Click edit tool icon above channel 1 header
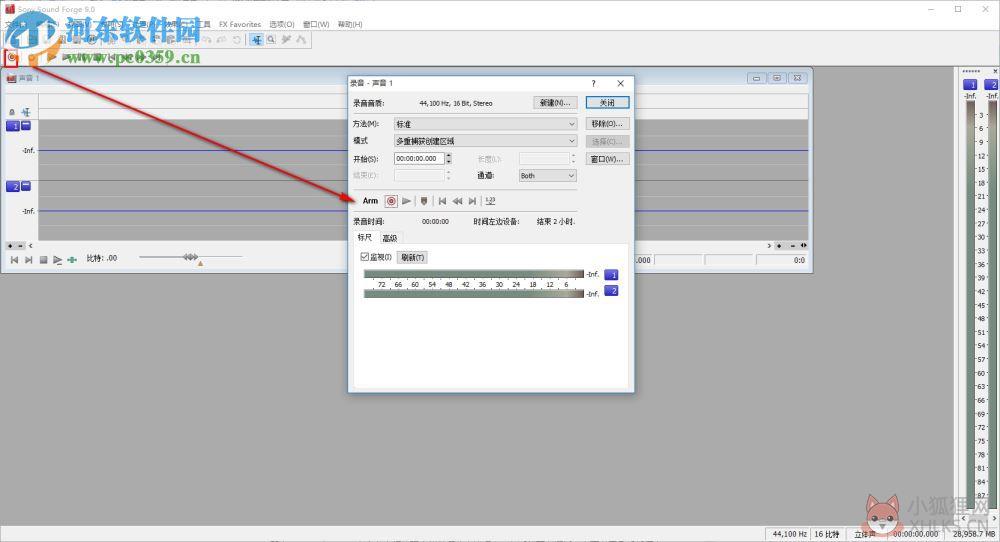 tap(26, 112)
